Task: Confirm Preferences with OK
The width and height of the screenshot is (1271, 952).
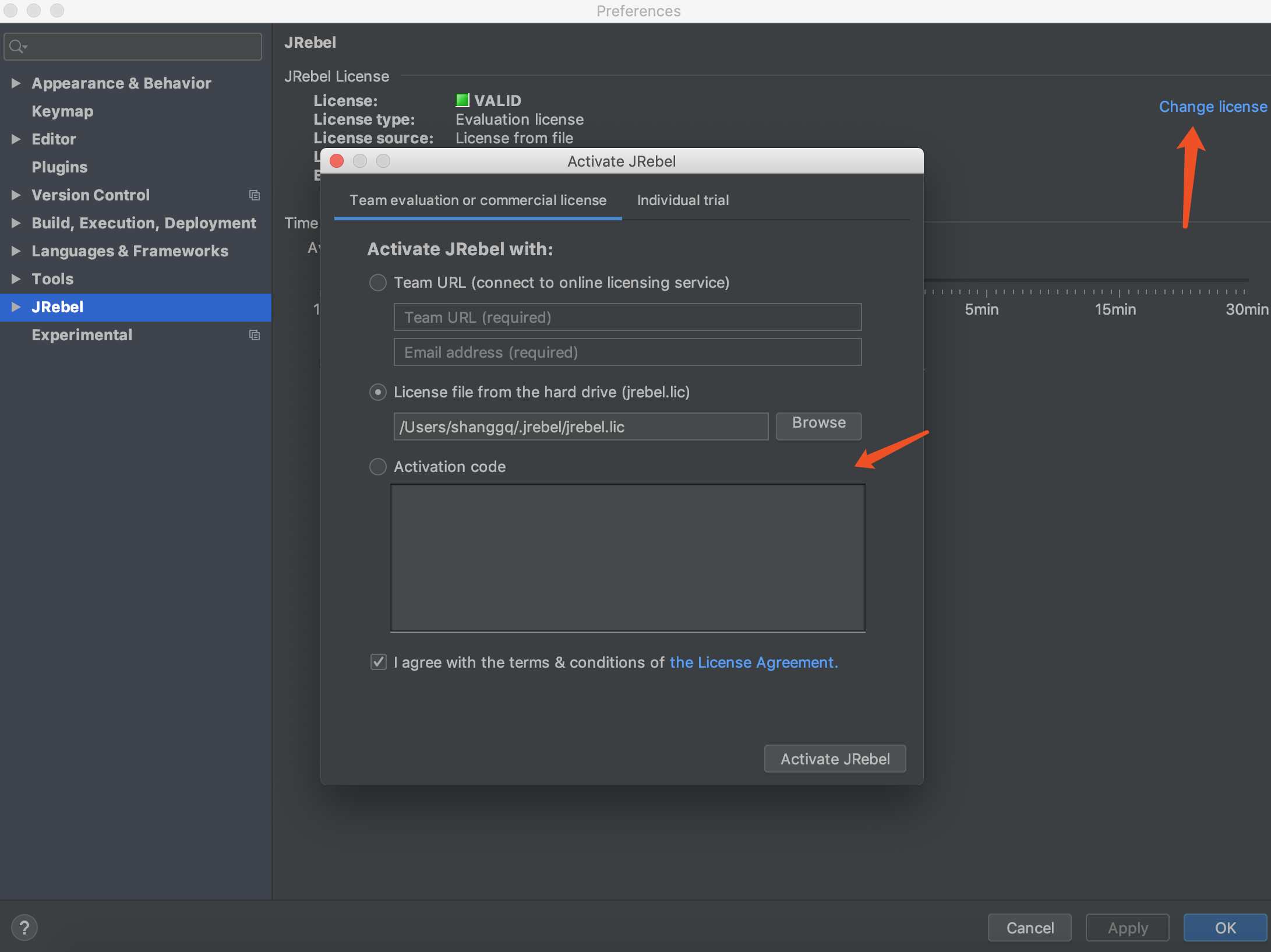Action: coord(1226,928)
